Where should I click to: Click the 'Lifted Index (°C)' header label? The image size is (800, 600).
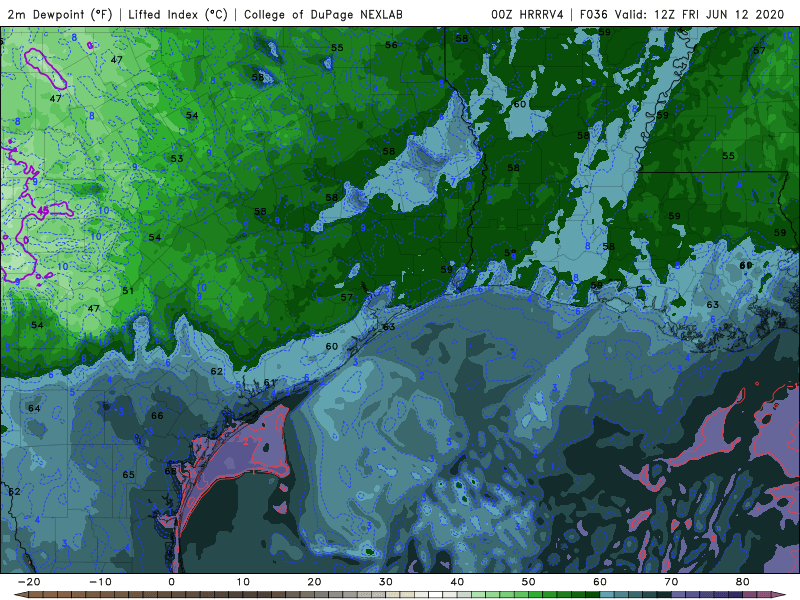[178, 14]
